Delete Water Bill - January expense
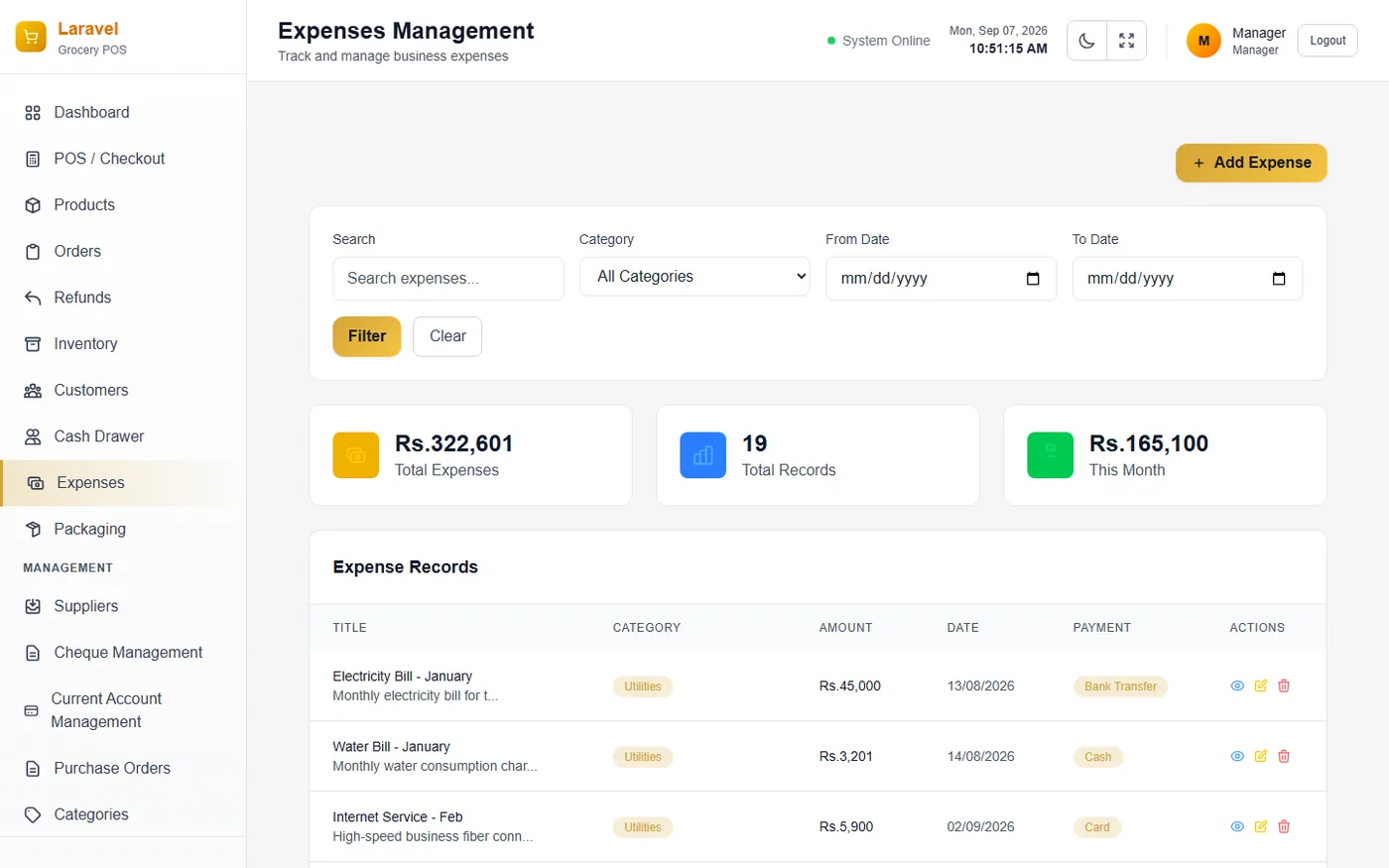 (1284, 756)
